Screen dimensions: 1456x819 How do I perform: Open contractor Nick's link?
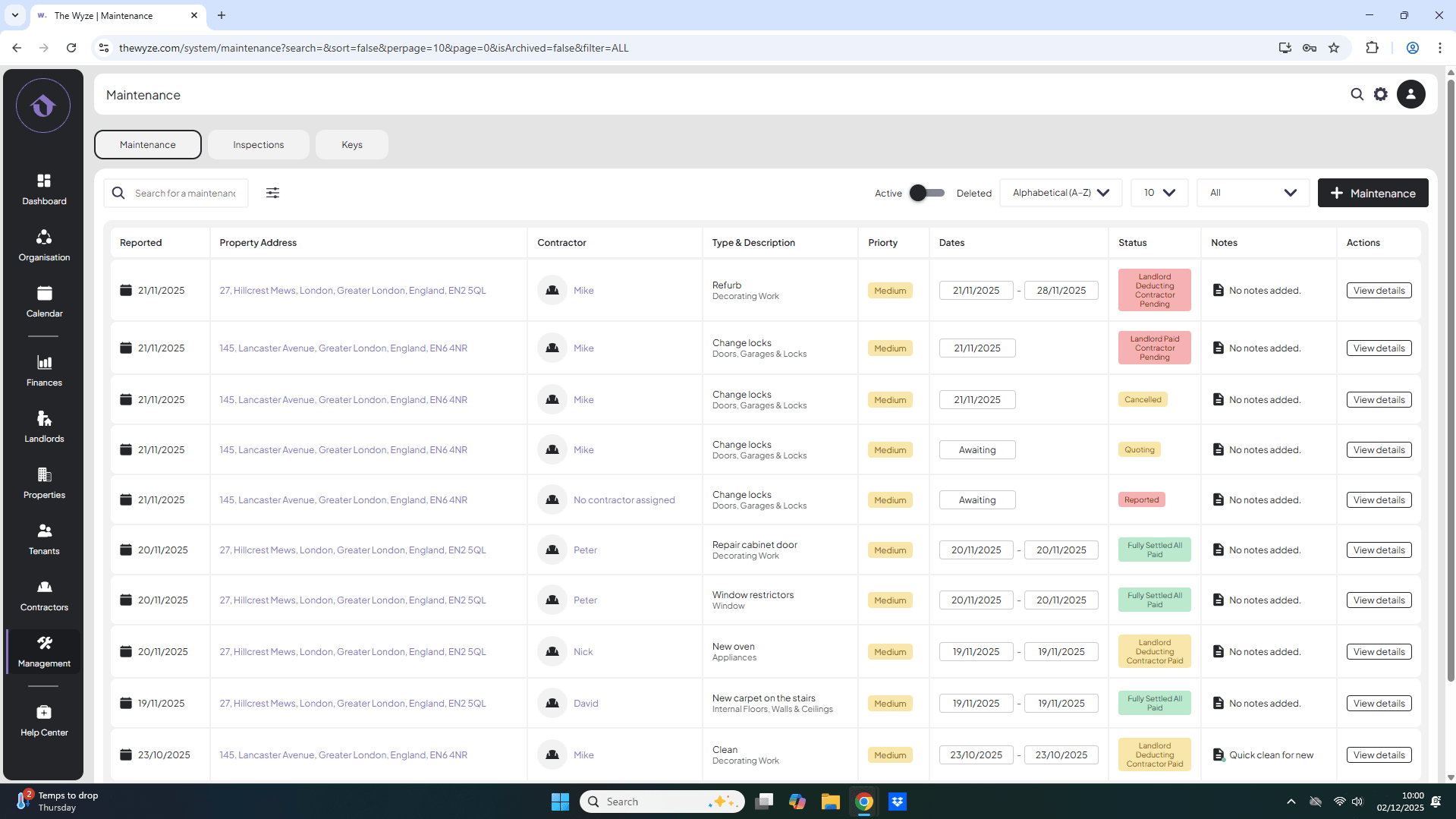click(583, 651)
